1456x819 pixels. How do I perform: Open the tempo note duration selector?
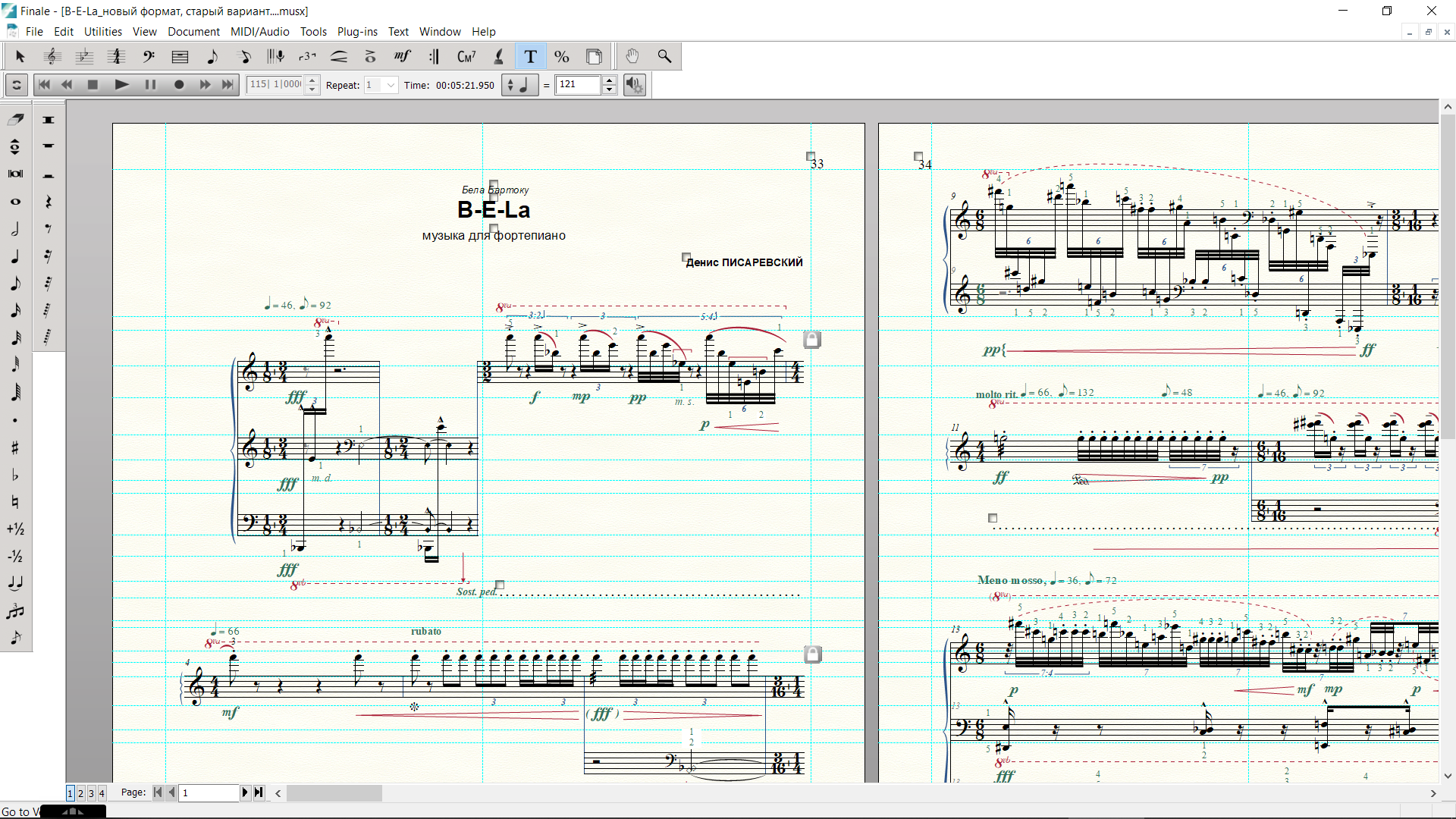coord(519,85)
